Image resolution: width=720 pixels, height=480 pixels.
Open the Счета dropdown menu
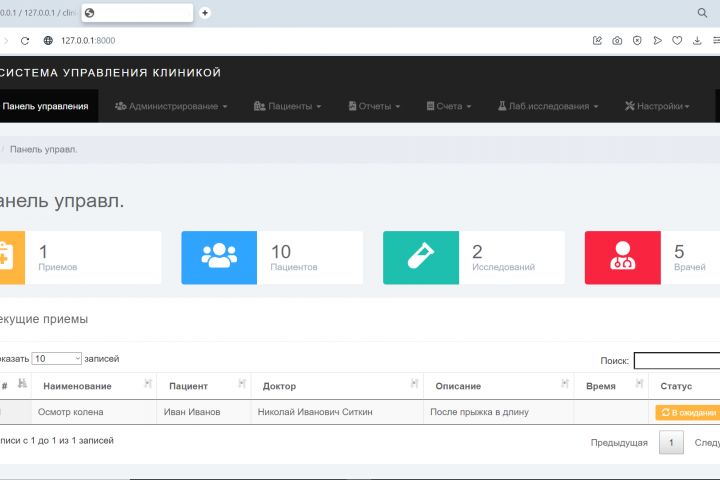point(449,106)
